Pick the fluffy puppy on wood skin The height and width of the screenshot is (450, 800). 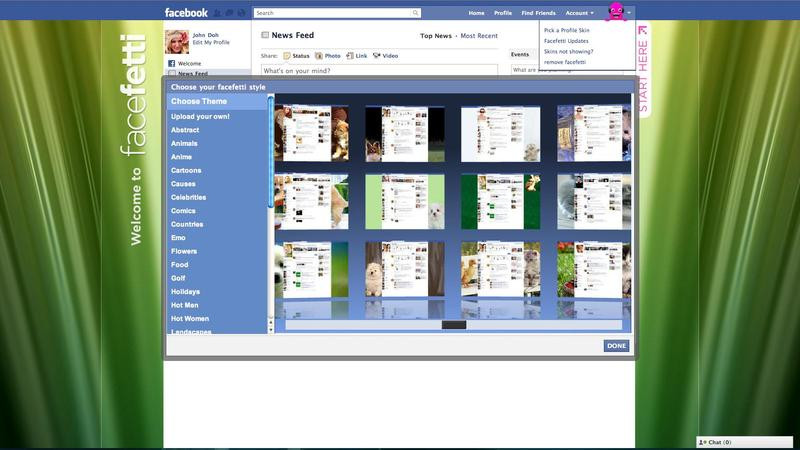click(405, 269)
